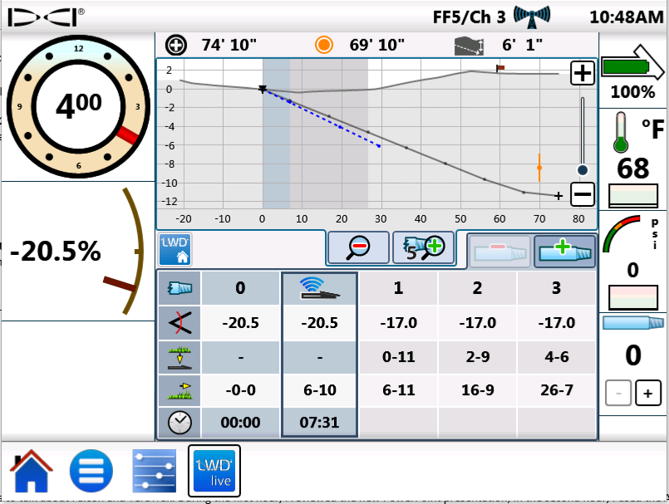The height and width of the screenshot is (504, 669).
Task: Select rod column 2 header
Action: click(477, 288)
